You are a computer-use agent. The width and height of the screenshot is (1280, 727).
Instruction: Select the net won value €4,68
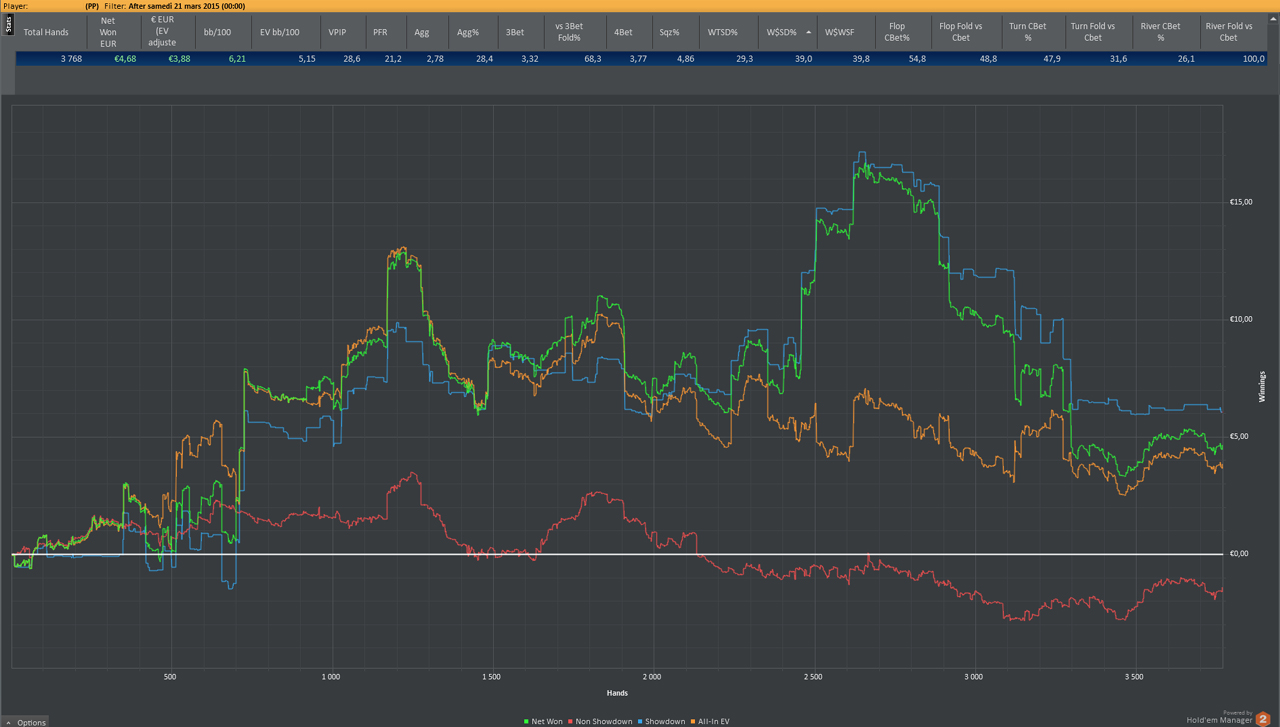click(125, 59)
